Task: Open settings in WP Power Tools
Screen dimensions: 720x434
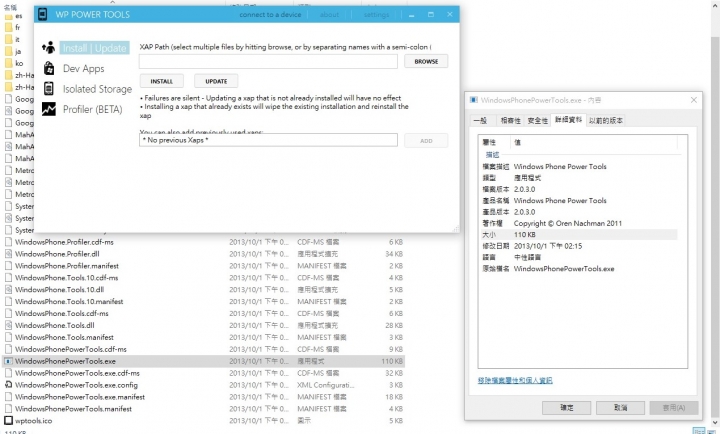Action: 376,15
